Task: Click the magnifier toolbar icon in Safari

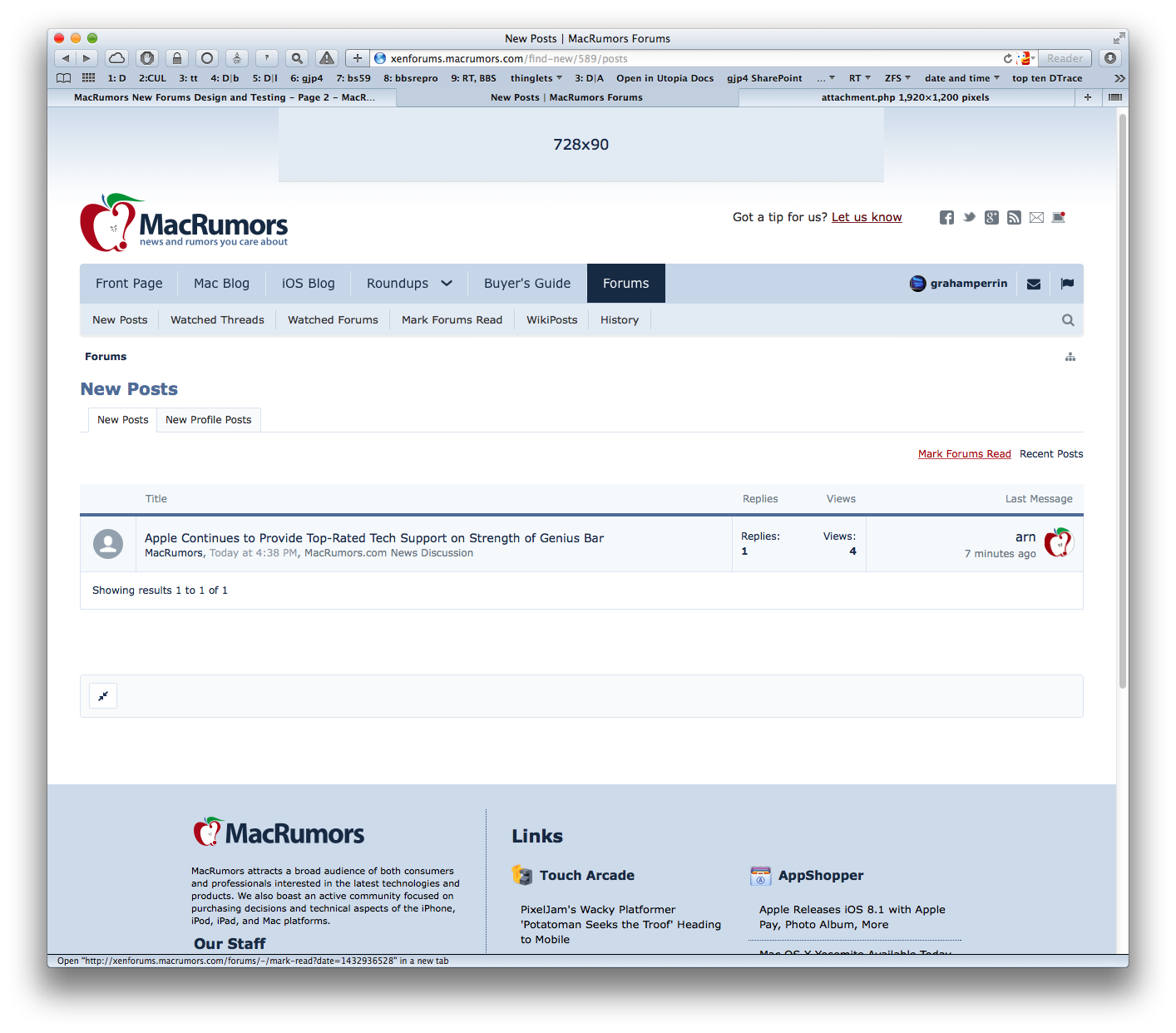Action: point(297,58)
